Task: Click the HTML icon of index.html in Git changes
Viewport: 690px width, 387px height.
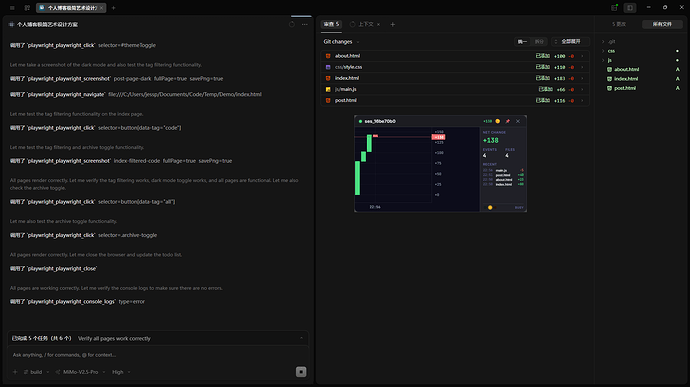Action: coord(328,78)
